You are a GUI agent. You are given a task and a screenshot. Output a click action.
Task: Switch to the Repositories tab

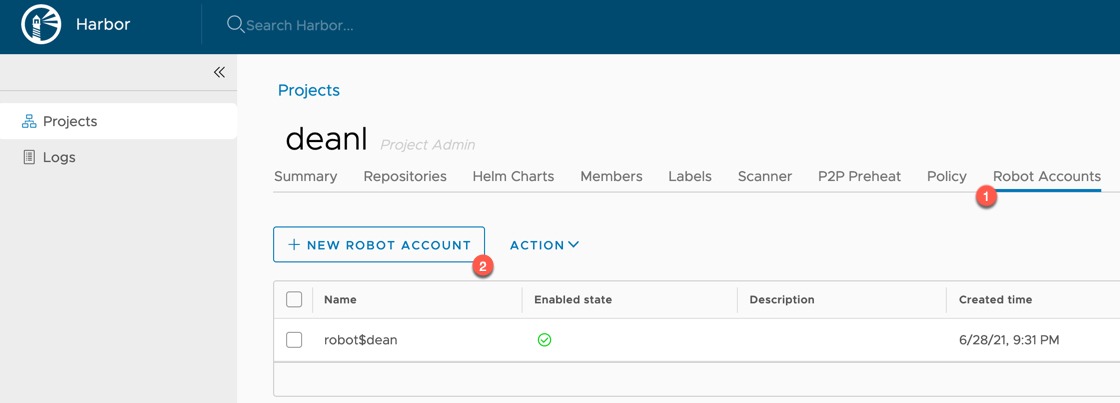[405, 176]
